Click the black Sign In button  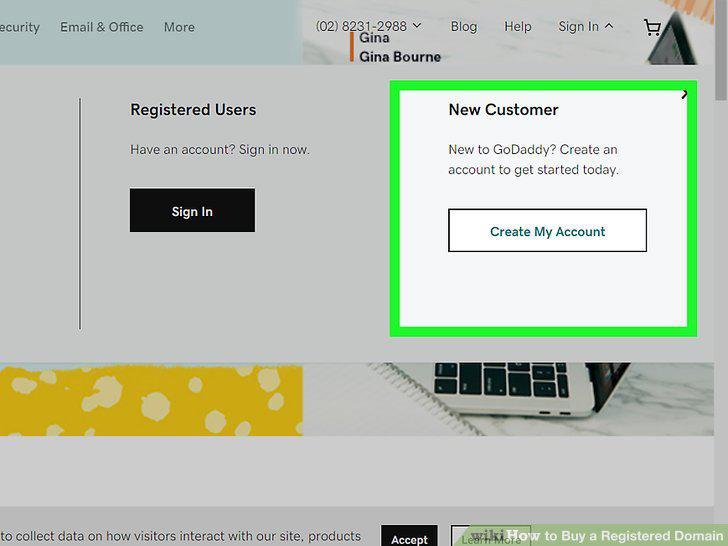coord(192,210)
